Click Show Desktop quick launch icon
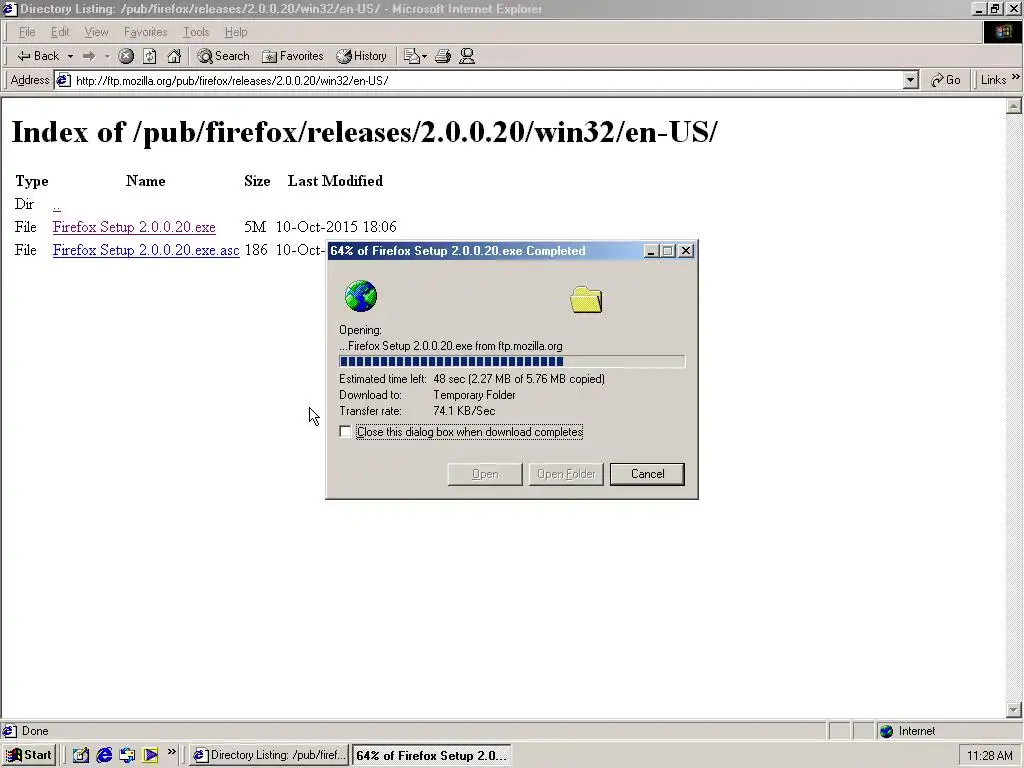Screen dimensions: 1024x768 point(80,755)
